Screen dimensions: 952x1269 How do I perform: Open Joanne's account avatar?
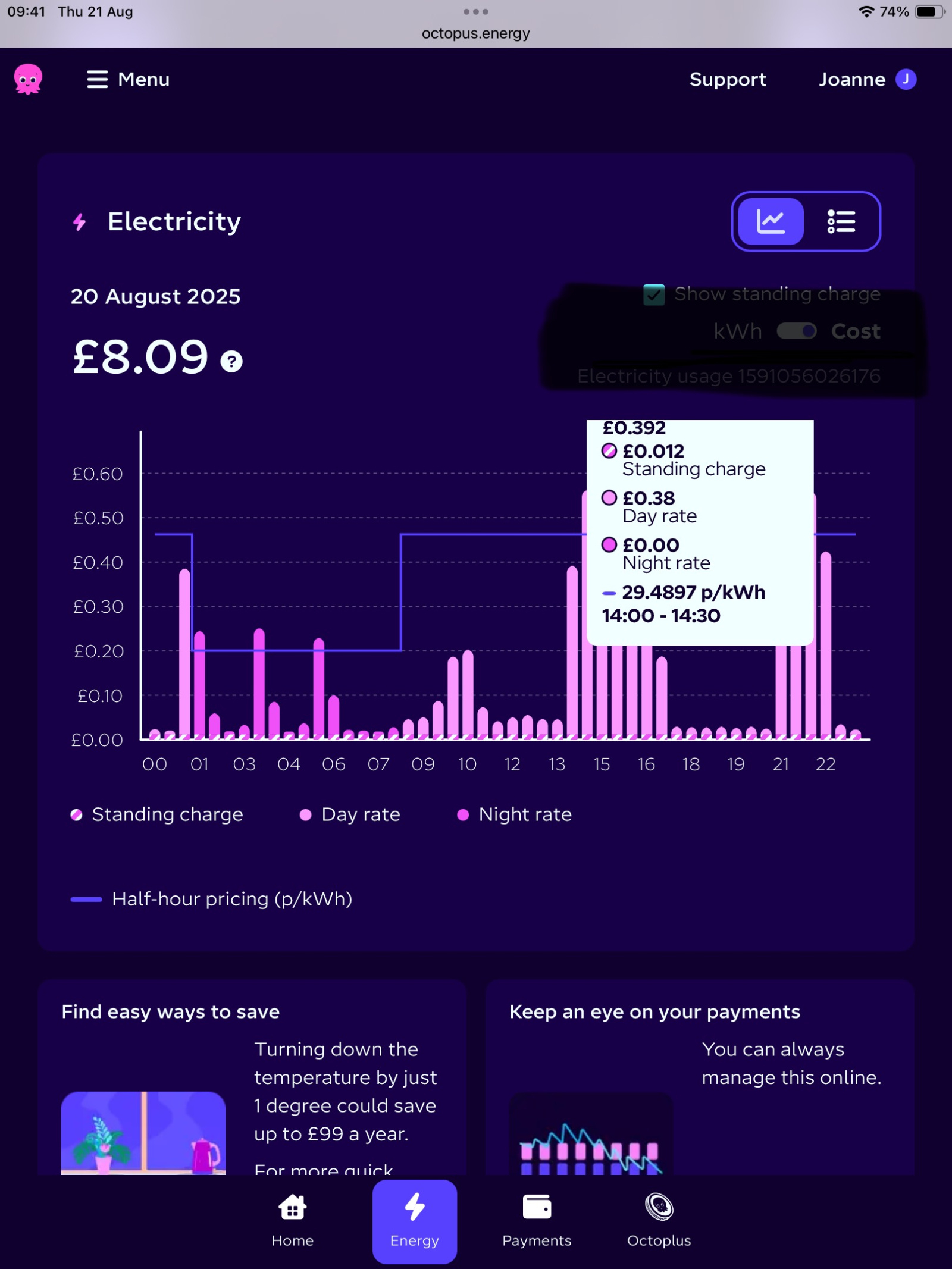click(x=906, y=79)
